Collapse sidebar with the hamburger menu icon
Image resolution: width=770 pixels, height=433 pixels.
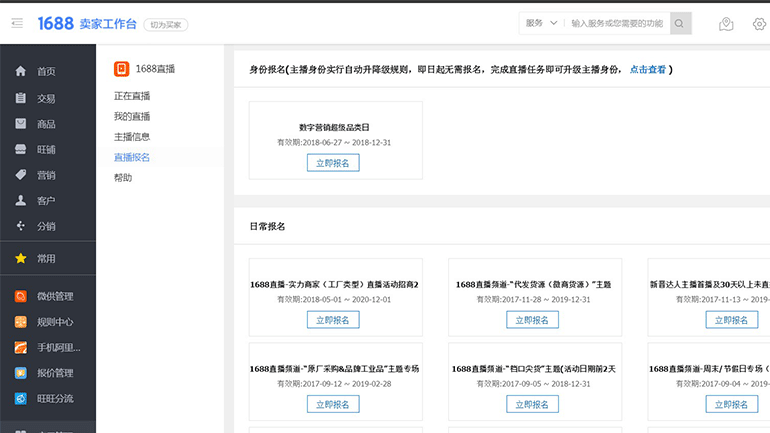[x=17, y=23]
